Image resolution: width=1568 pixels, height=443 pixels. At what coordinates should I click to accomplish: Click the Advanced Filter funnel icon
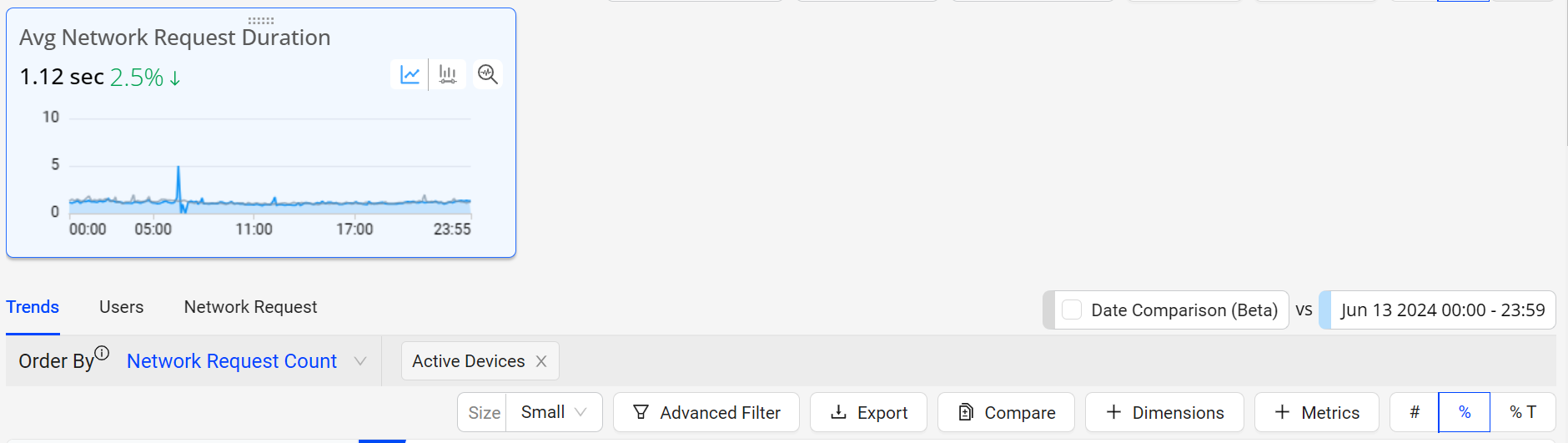click(x=641, y=412)
